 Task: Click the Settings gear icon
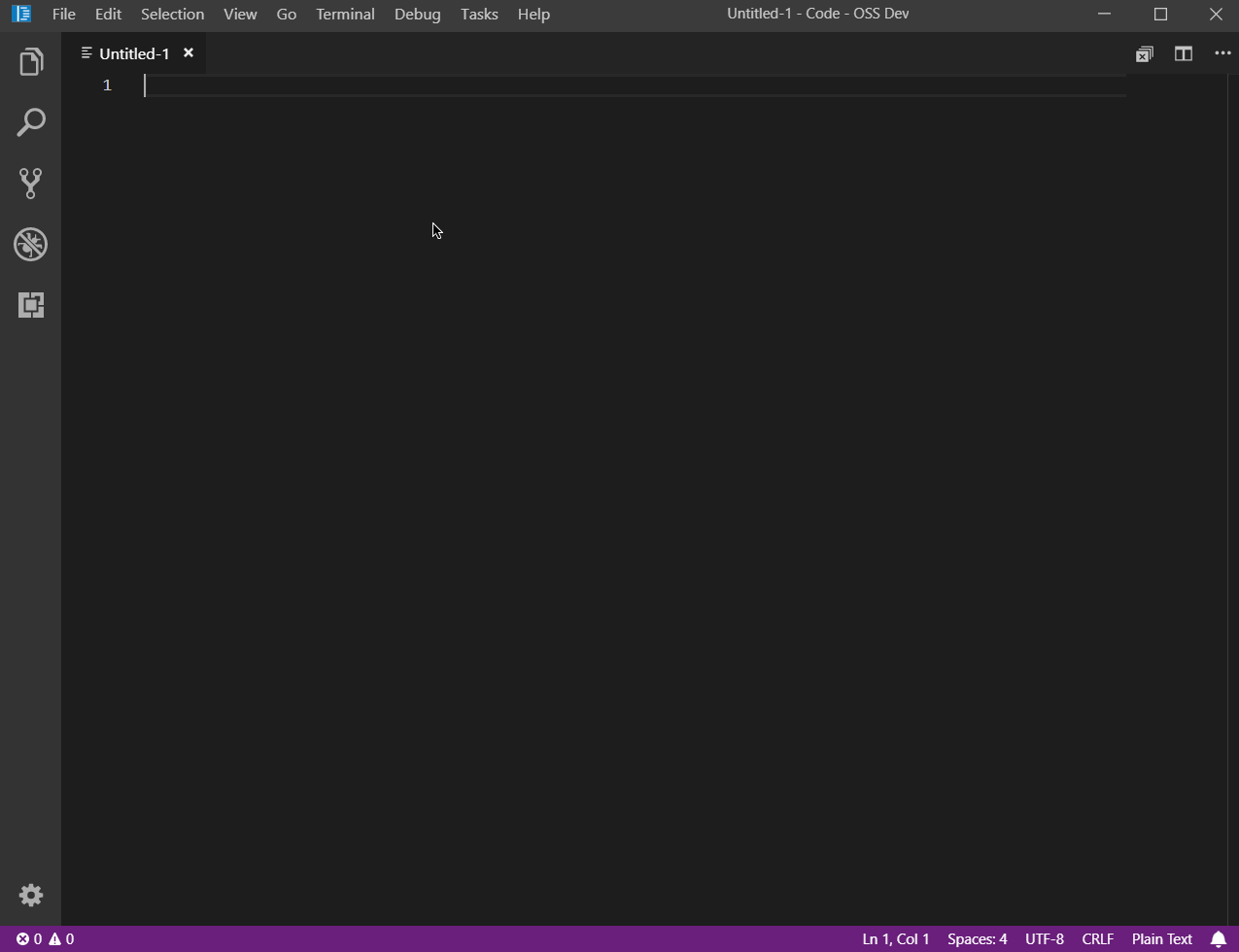tap(30, 895)
